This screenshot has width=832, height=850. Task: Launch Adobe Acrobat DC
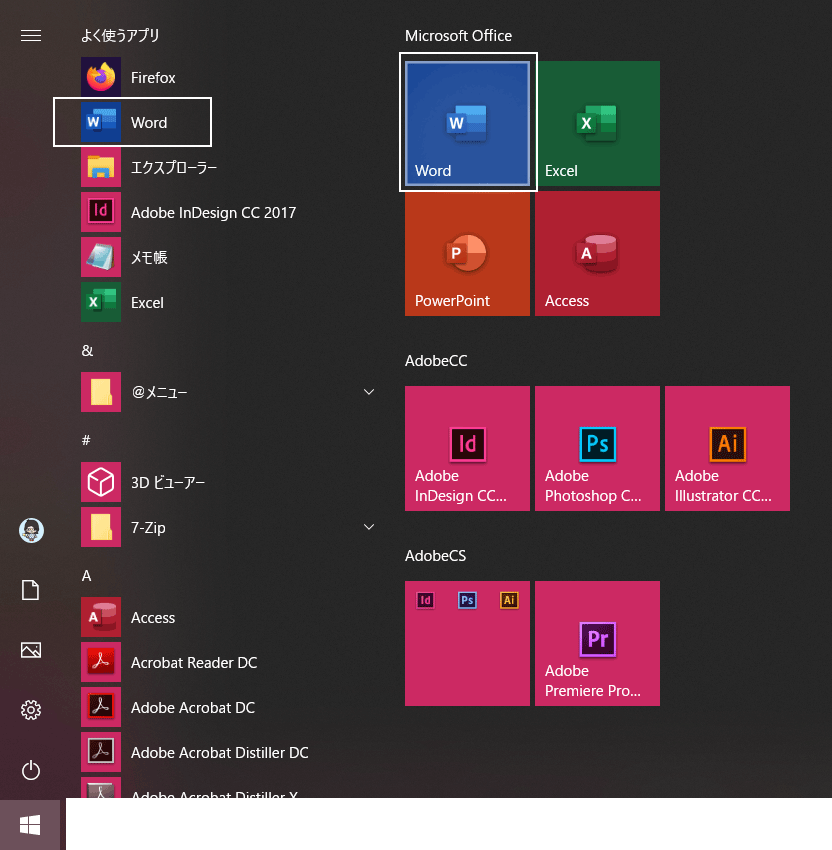(x=228, y=707)
